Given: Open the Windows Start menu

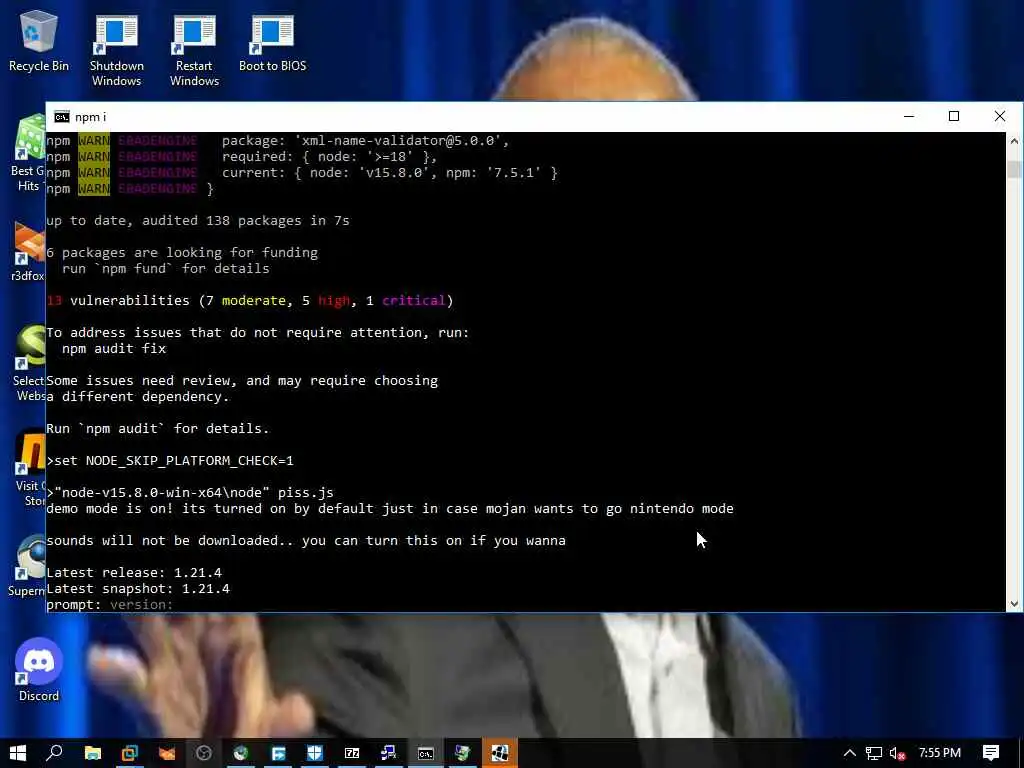Looking at the screenshot, I should (18, 753).
